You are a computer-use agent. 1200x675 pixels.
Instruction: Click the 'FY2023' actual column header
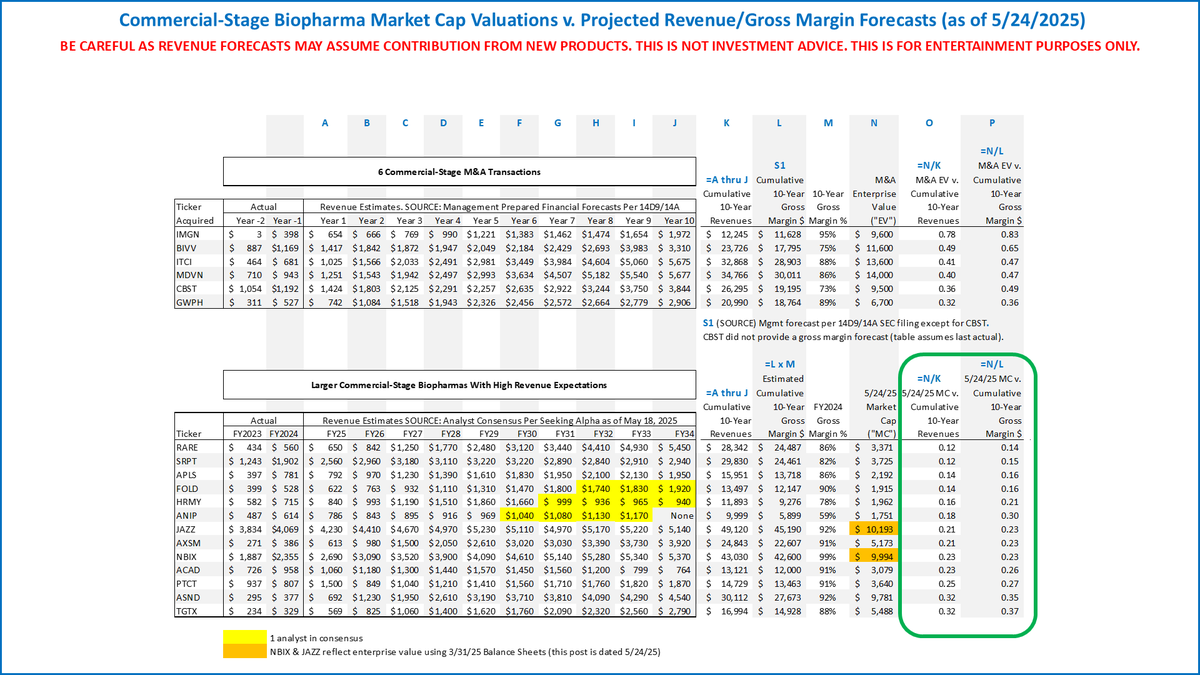tap(250, 434)
